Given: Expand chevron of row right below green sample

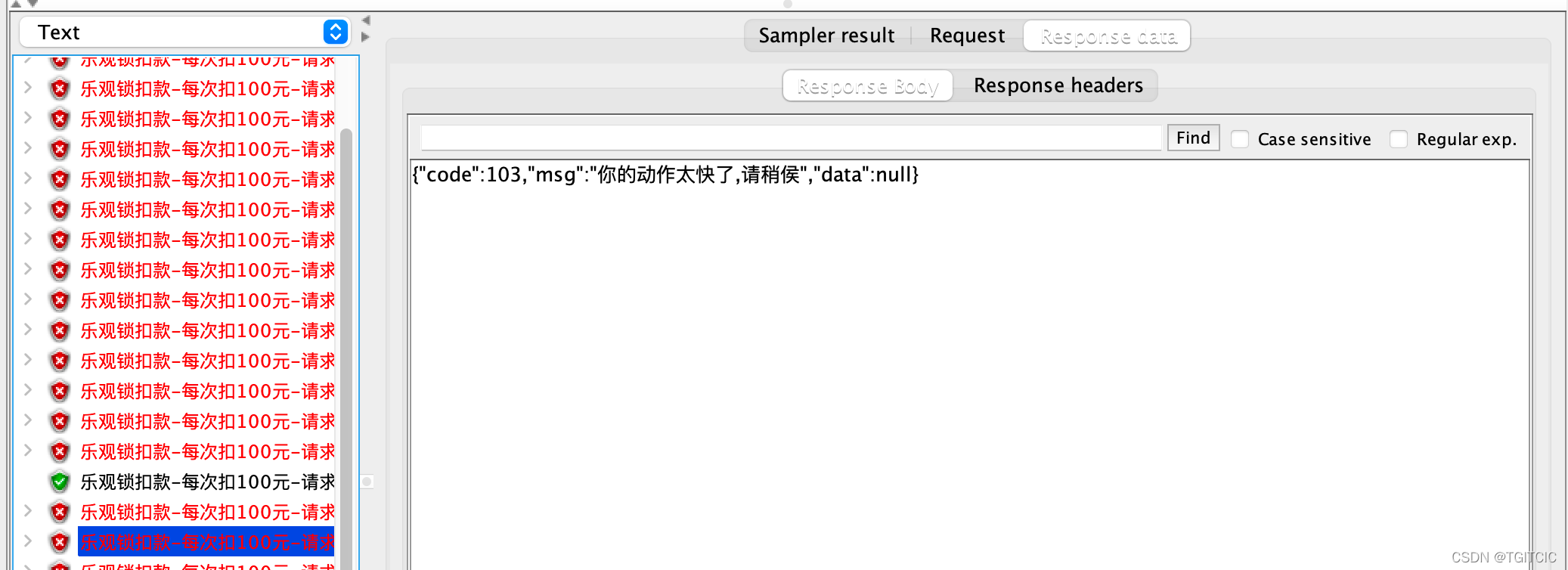Looking at the screenshot, I should 28,510.
